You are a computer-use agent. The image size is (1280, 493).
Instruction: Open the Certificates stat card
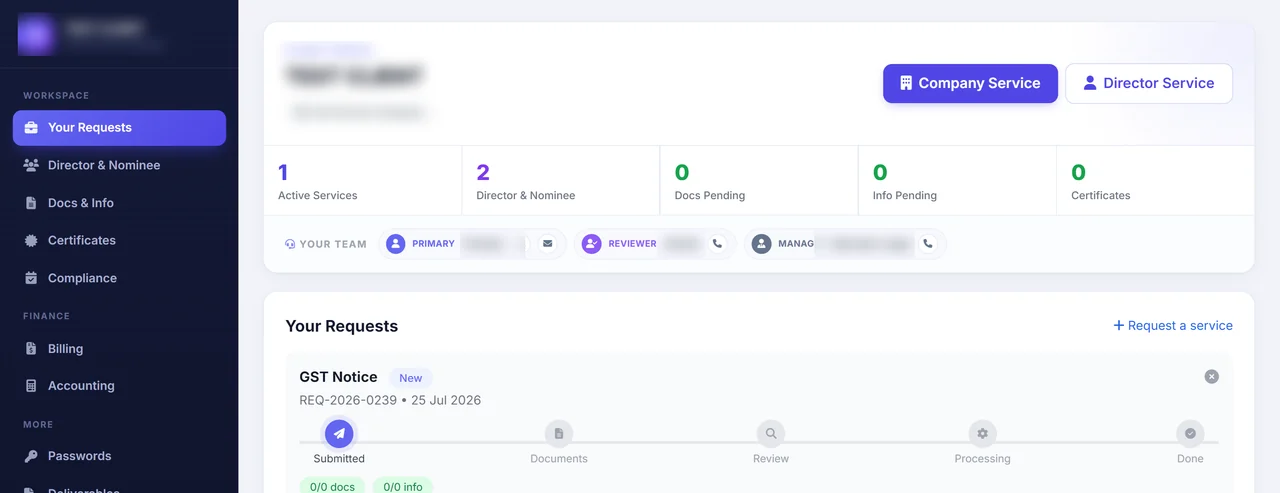click(x=1155, y=180)
